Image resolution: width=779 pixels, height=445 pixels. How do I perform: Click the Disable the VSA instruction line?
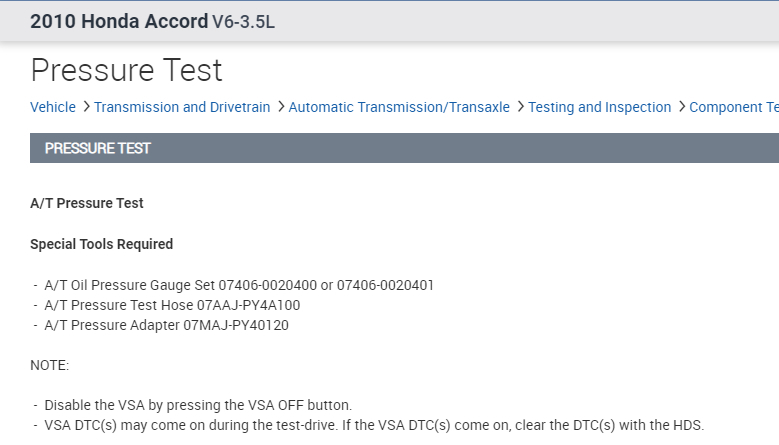pyautogui.click(x=198, y=405)
